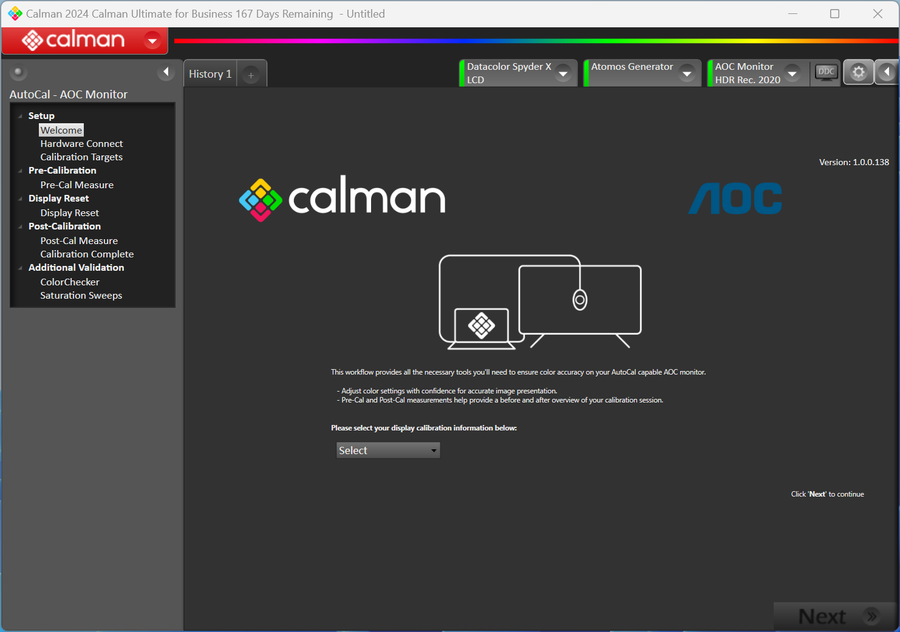Image resolution: width=900 pixels, height=632 pixels.
Task: Collapse the Setup tree section
Action: pos(21,116)
